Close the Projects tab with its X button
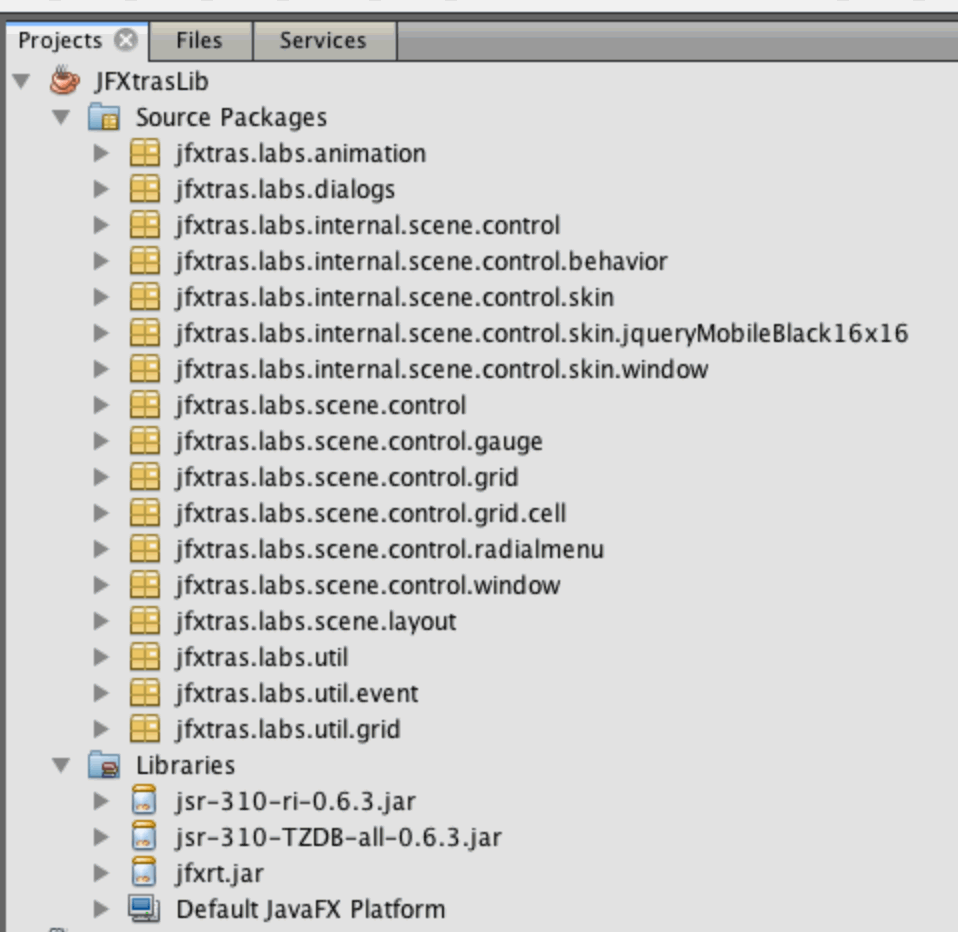Image resolution: width=958 pixels, height=932 pixels. [x=125, y=41]
